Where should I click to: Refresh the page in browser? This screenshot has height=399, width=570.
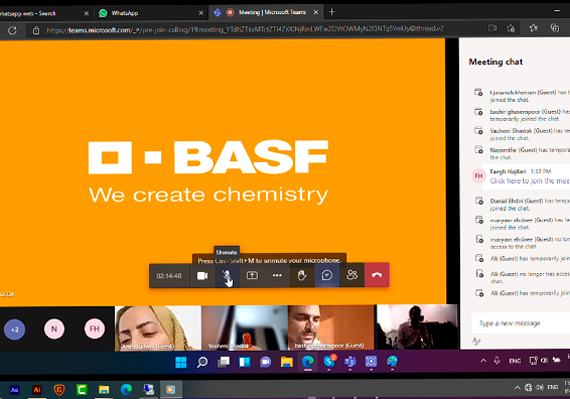pos(12,30)
